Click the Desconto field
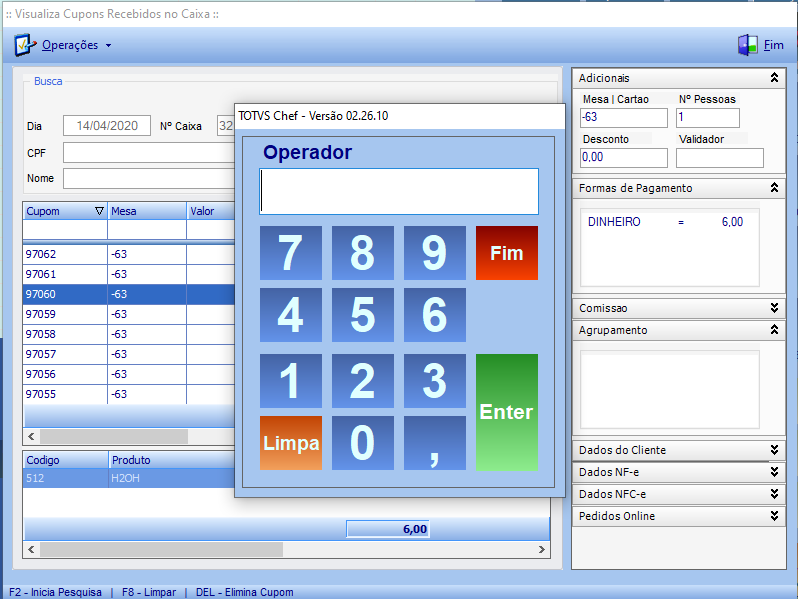Screen dimensions: 798x599 tap(623, 158)
